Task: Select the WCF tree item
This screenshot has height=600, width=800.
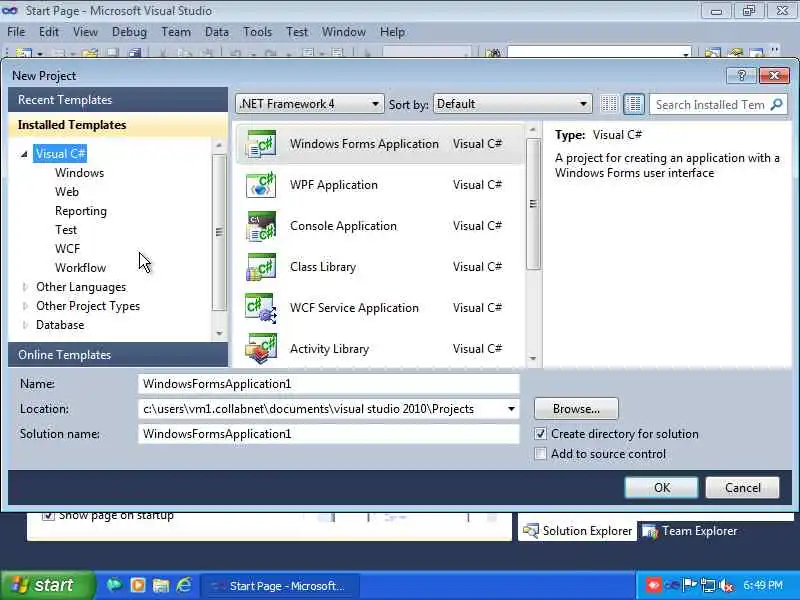Action: 67,249
